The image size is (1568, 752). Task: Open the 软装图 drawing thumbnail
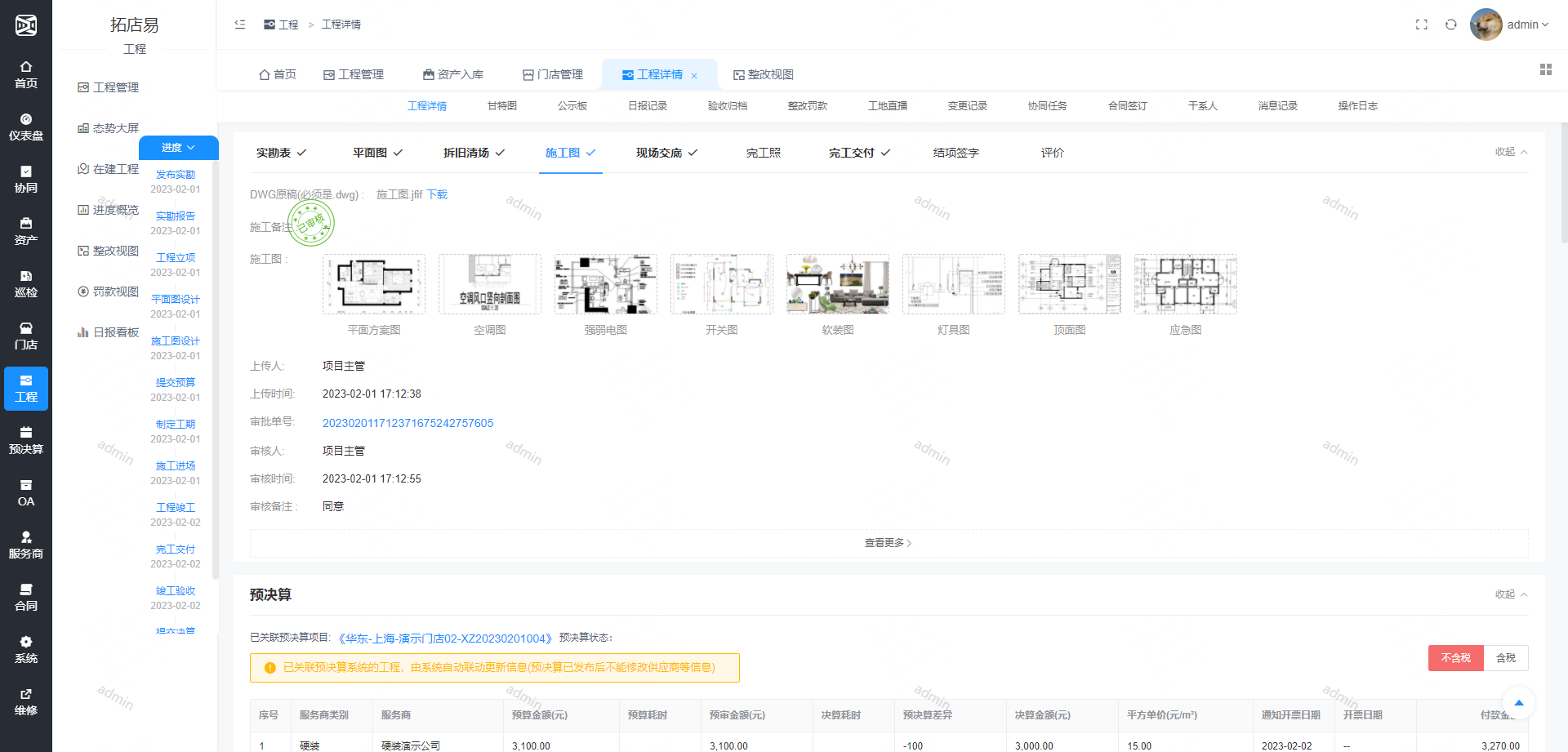click(837, 284)
